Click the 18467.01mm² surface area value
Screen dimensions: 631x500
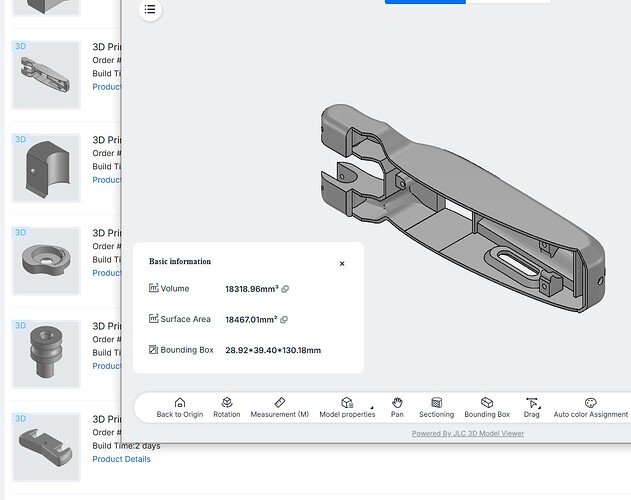[x=251, y=320]
